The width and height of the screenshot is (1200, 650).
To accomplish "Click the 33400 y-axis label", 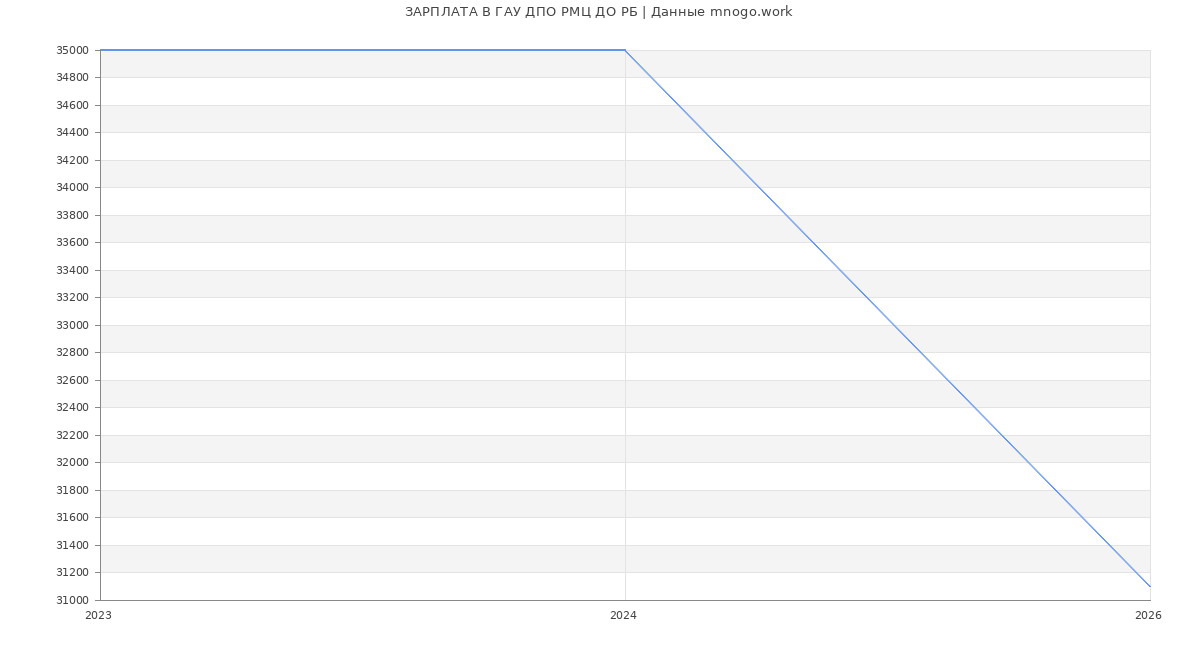I will 72,270.
